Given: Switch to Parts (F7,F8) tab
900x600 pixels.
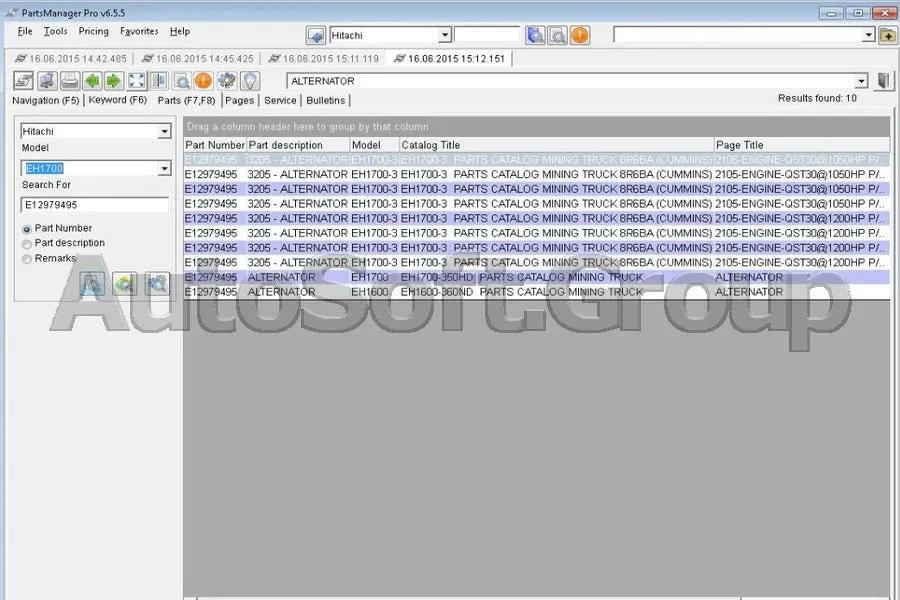Looking at the screenshot, I should 187,100.
